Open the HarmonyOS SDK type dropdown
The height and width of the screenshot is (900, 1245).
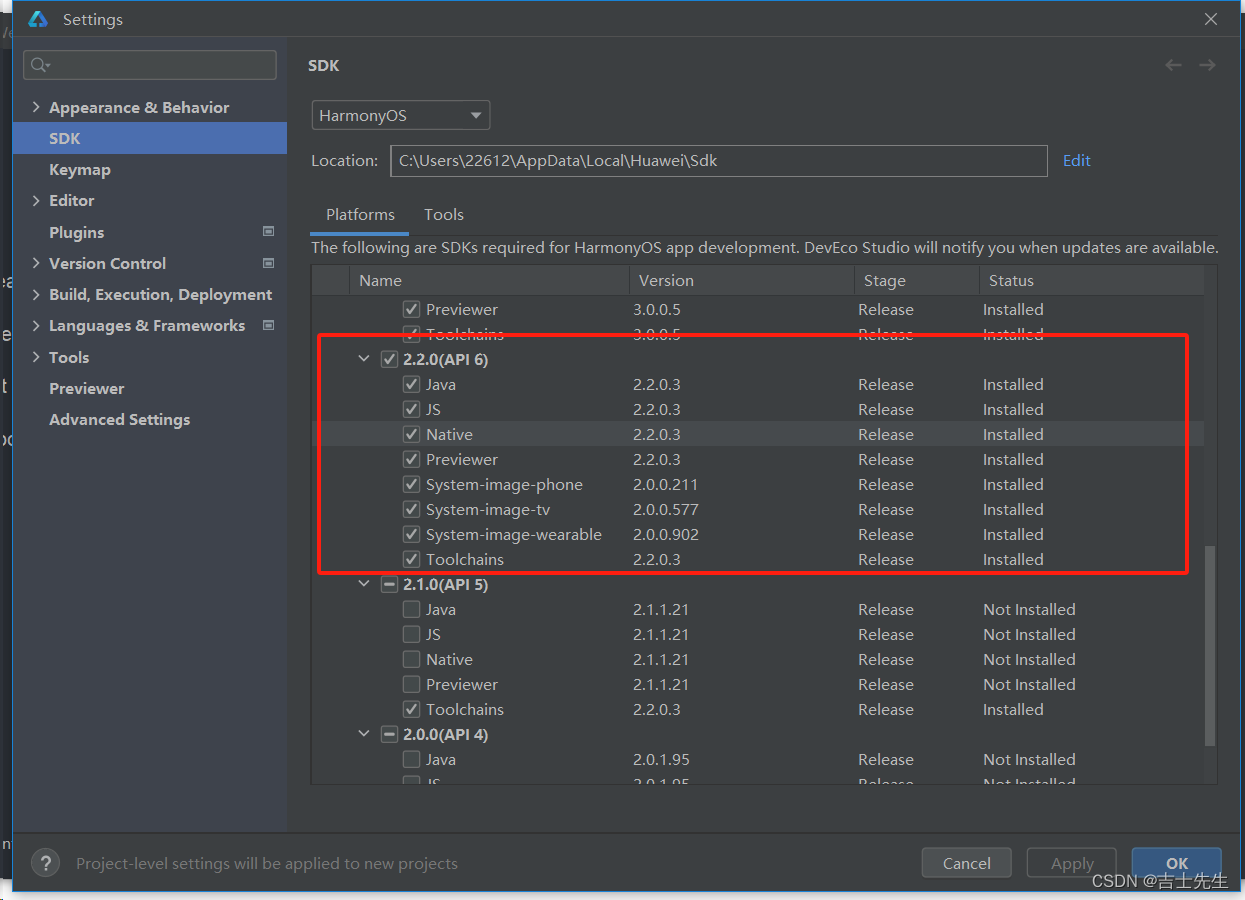[400, 115]
